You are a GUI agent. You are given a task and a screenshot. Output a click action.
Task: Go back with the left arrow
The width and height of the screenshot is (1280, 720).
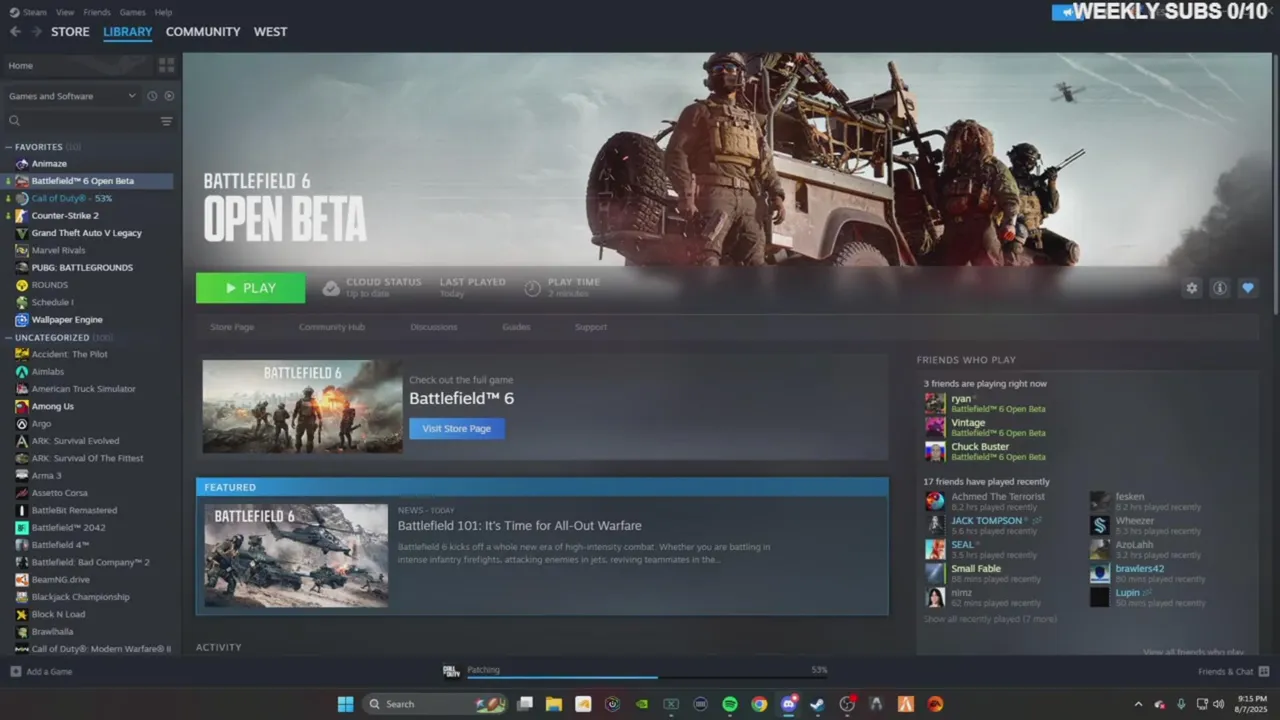pos(15,32)
